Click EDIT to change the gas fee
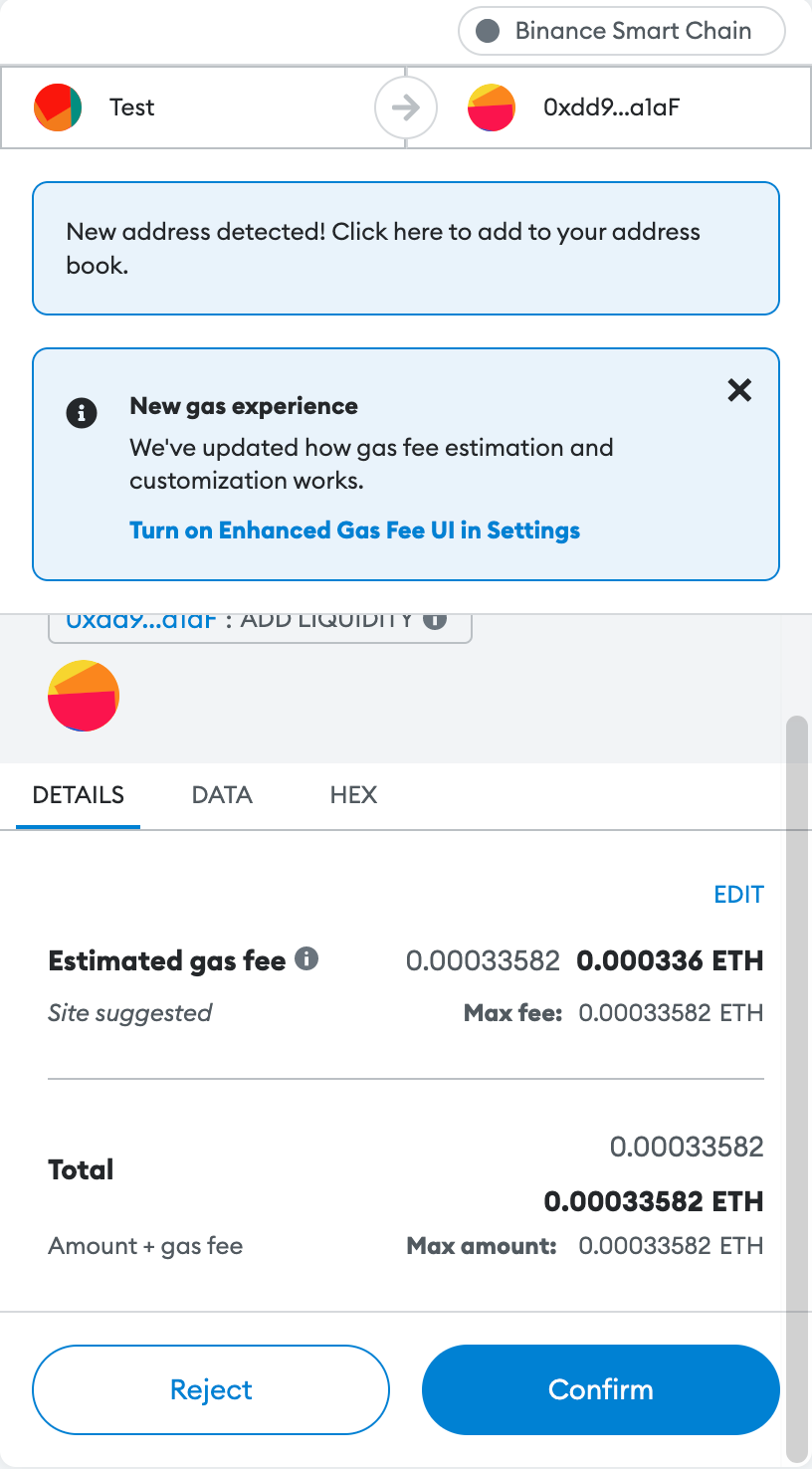The image size is (812, 1469). coord(738,895)
